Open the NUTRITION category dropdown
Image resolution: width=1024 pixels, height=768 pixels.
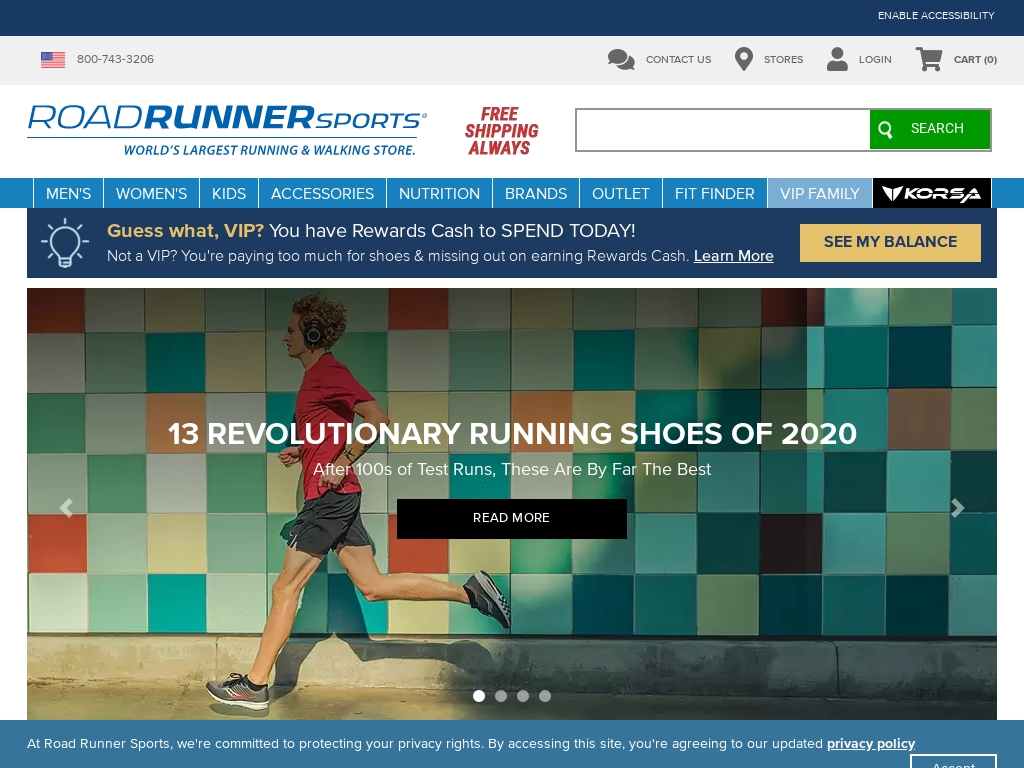point(439,193)
